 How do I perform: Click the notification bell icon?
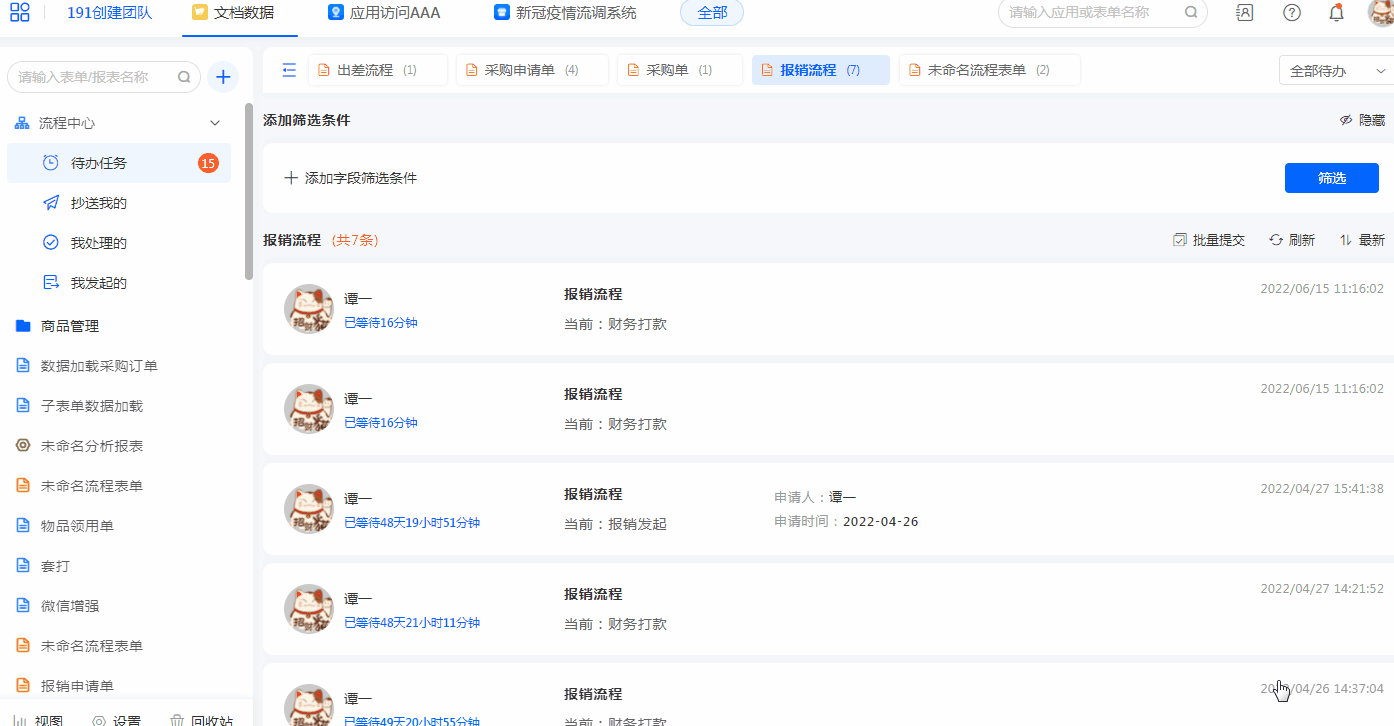click(1336, 13)
